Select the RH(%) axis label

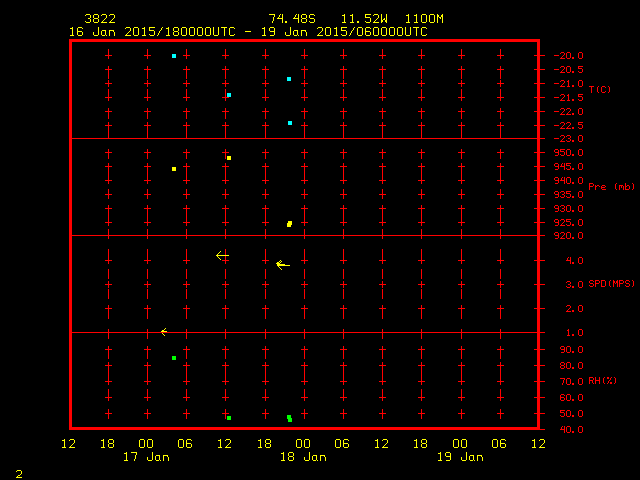[x=602, y=380]
